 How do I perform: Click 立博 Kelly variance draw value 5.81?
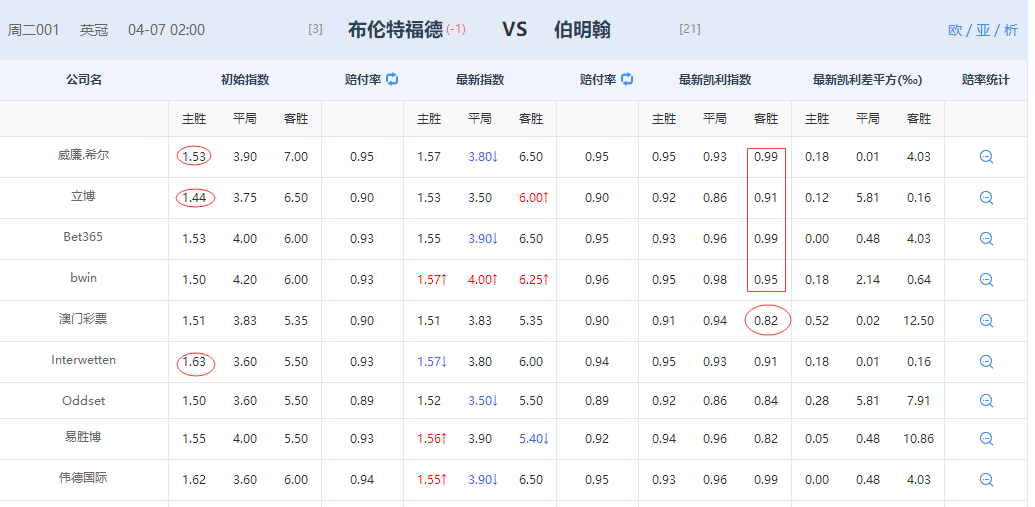point(867,198)
